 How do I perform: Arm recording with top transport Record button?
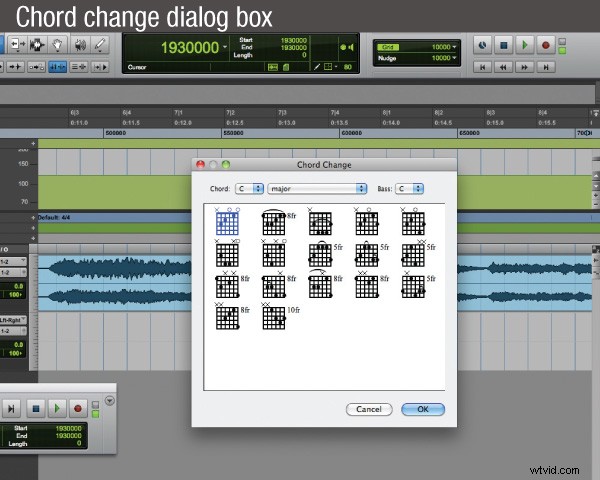coord(546,45)
